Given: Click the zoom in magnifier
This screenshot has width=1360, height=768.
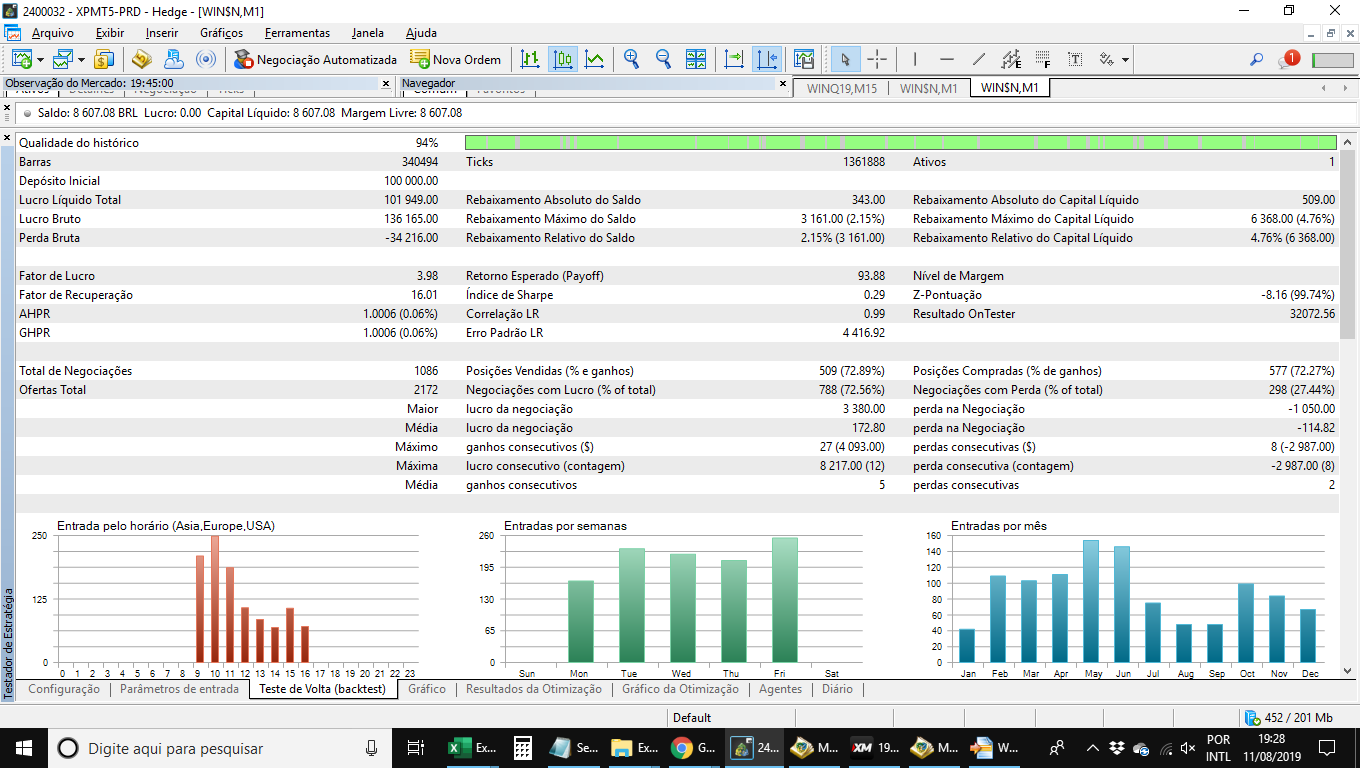Looking at the screenshot, I should coord(631,59).
